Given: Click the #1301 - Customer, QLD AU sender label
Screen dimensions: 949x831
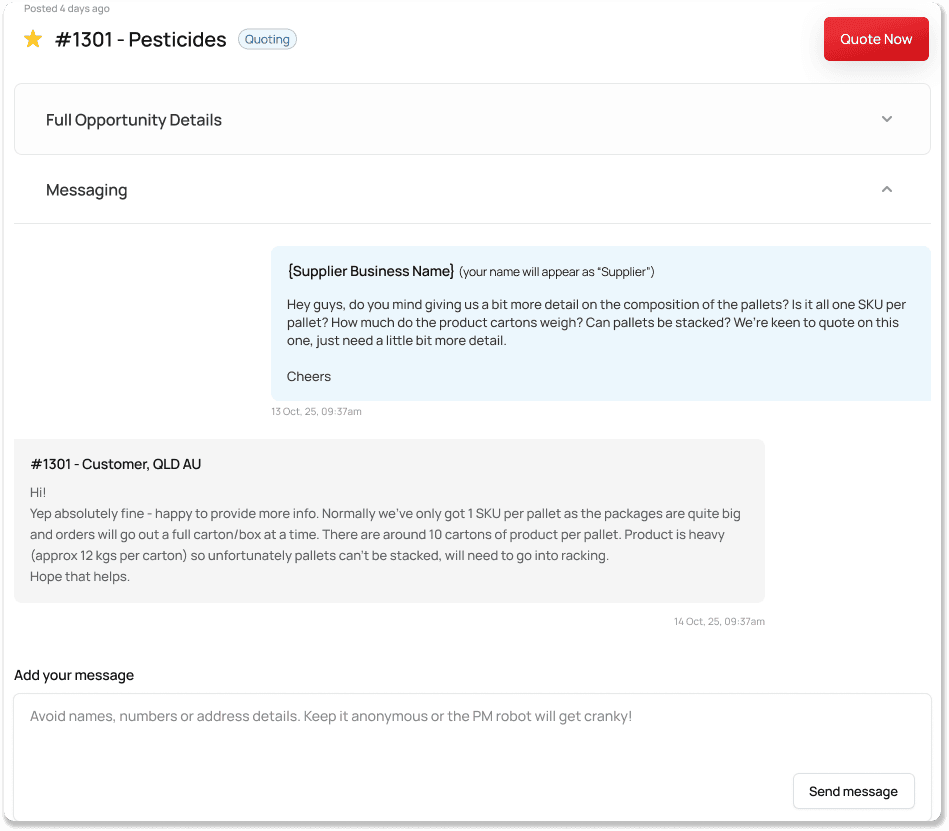Looking at the screenshot, I should (x=116, y=464).
